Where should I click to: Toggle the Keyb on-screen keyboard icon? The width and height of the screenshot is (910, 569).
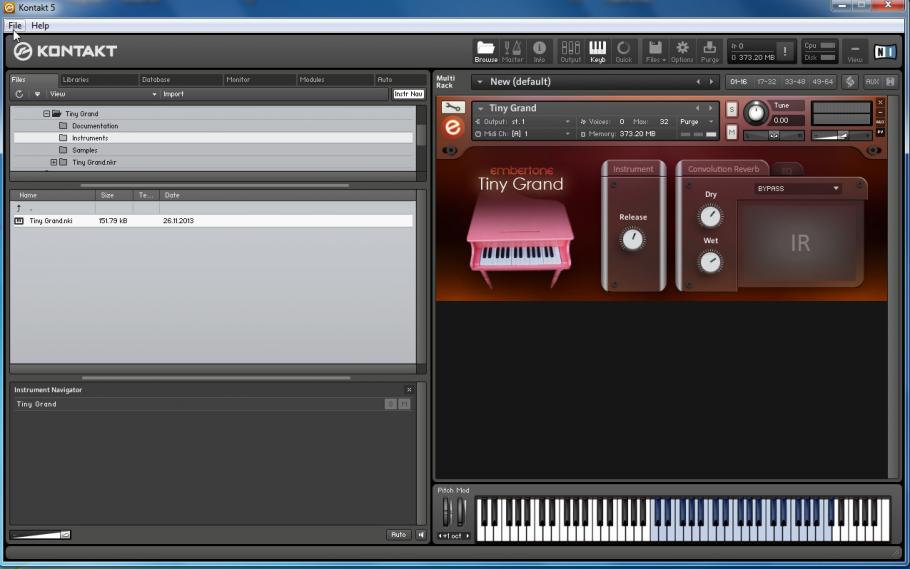[x=597, y=51]
